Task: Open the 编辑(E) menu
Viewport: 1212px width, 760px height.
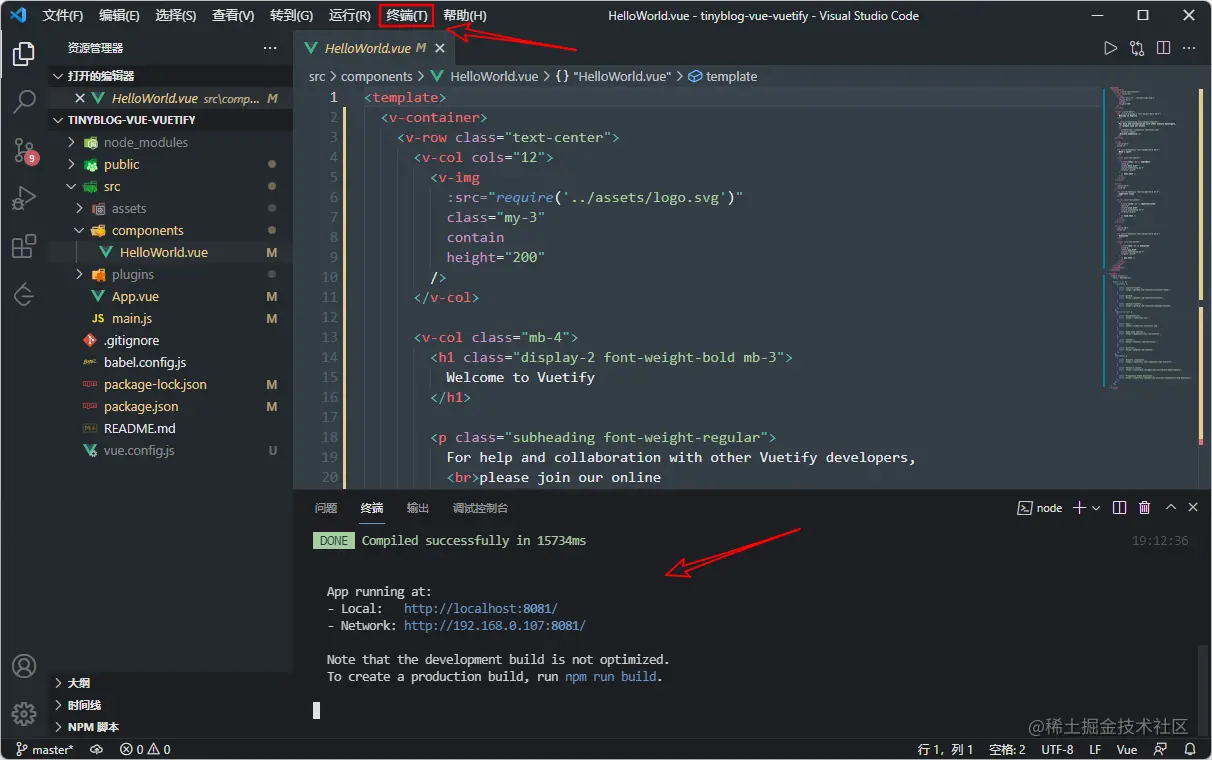Action: pyautogui.click(x=120, y=15)
